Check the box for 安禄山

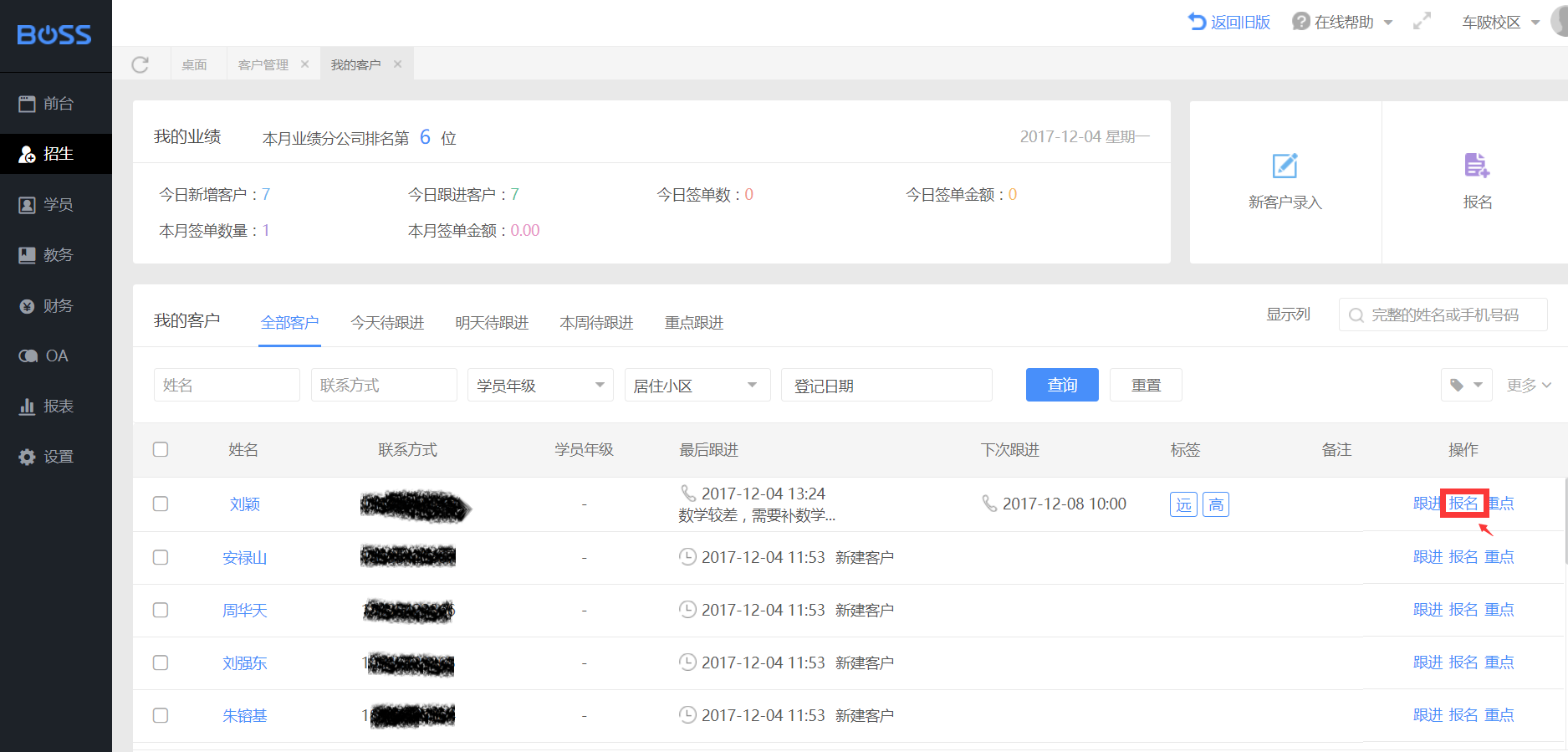click(x=161, y=557)
